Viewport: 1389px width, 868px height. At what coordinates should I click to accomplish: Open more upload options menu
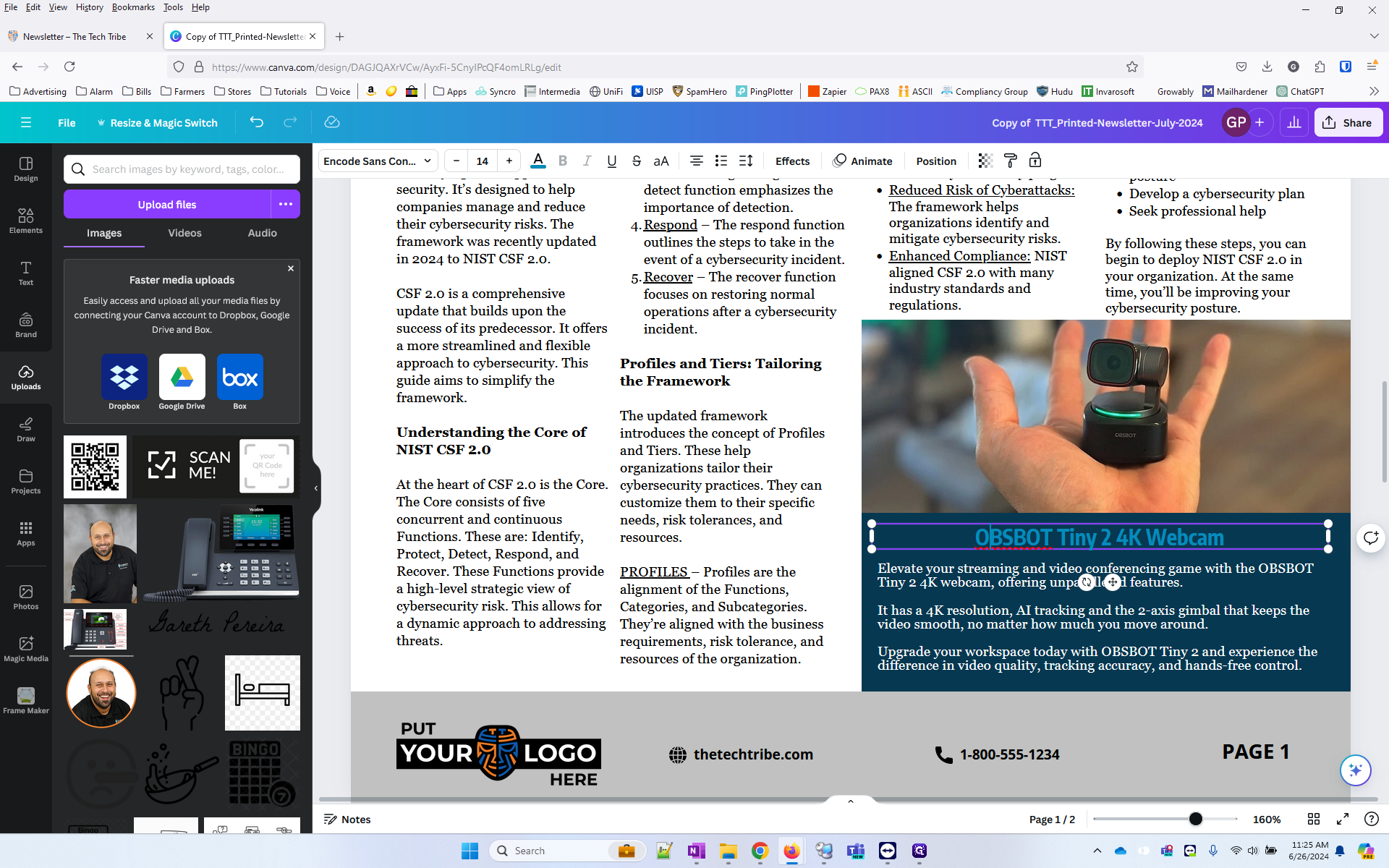click(x=286, y=204)
